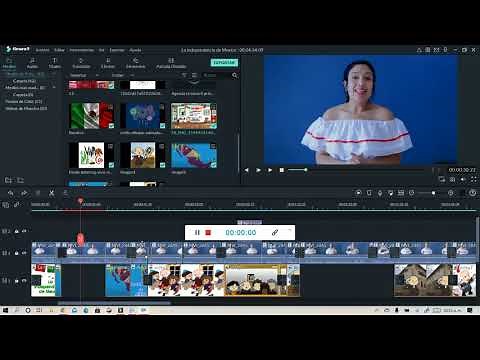This screenshot has height=360, width=480.
Task: Click the preview rewind button
Action: [x=246, y=170]
